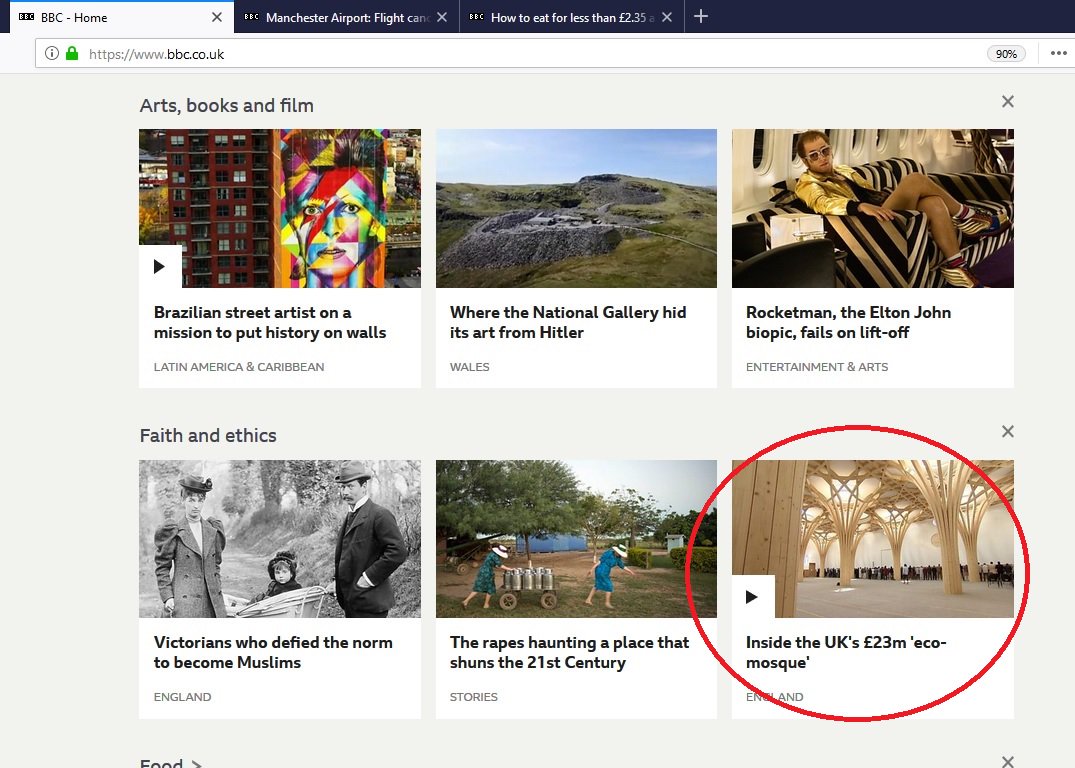Open 'Where the National Gallery hid its art' story
Viewport: 1075px width, 768px height.
click(568, 322)
